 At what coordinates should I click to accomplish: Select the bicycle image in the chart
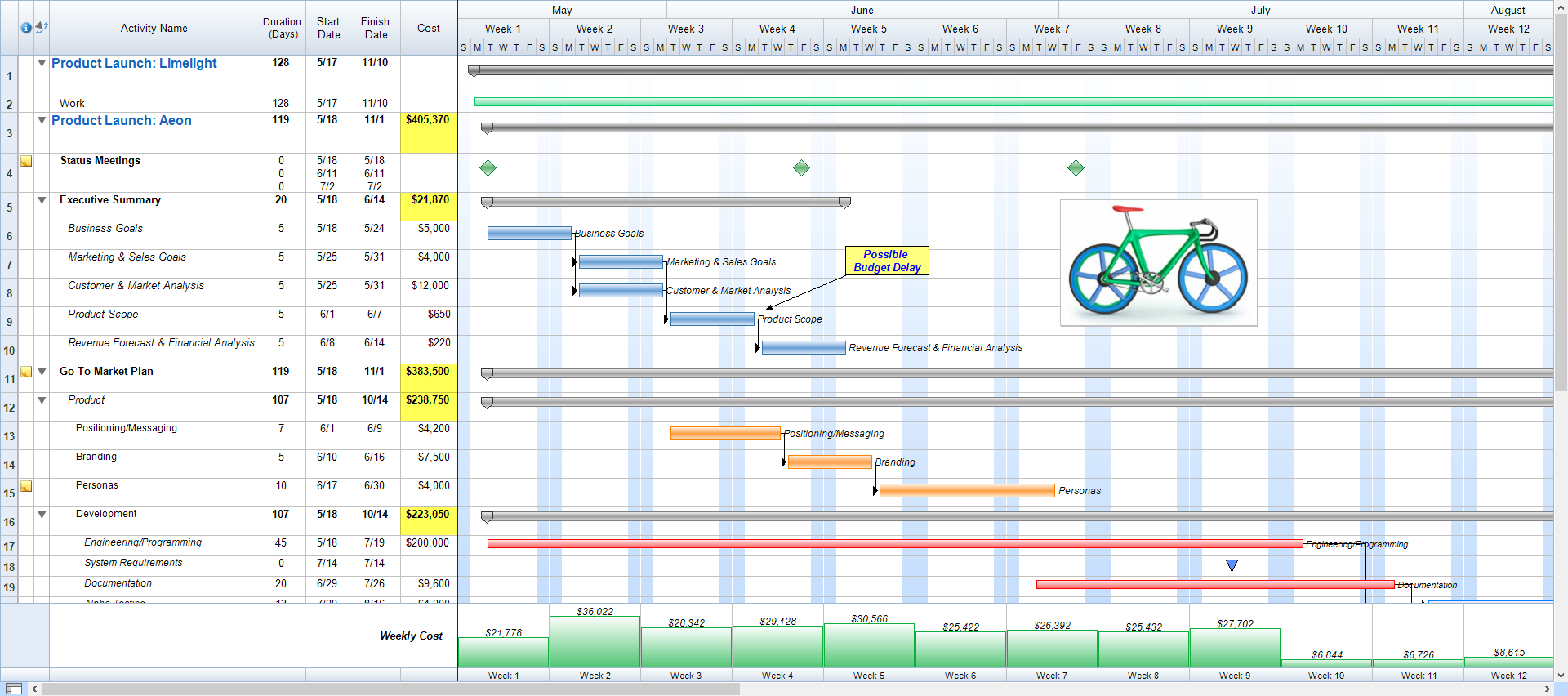pos(1158,262)
